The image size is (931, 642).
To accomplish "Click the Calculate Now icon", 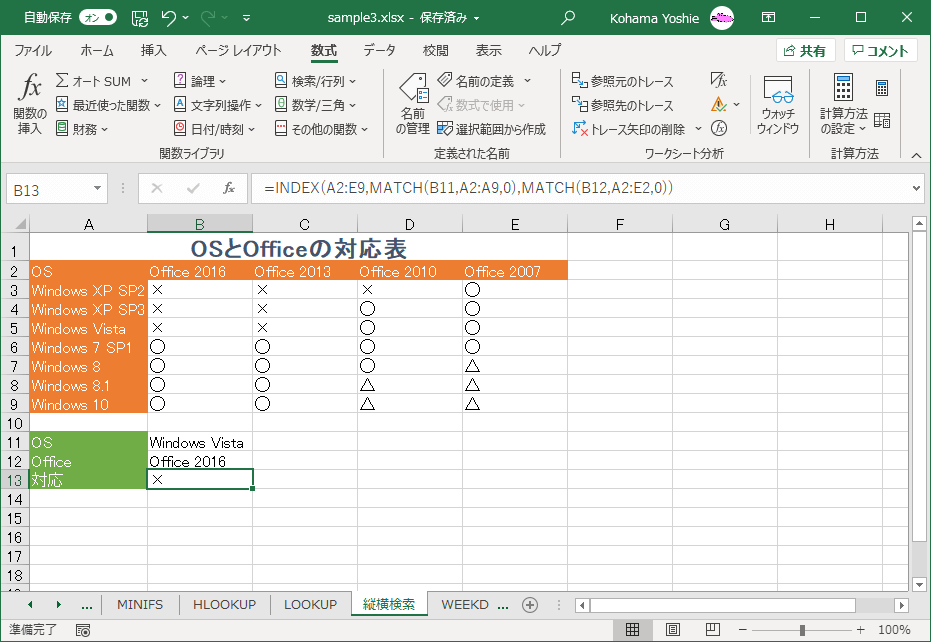I will [x=882, y=88].
